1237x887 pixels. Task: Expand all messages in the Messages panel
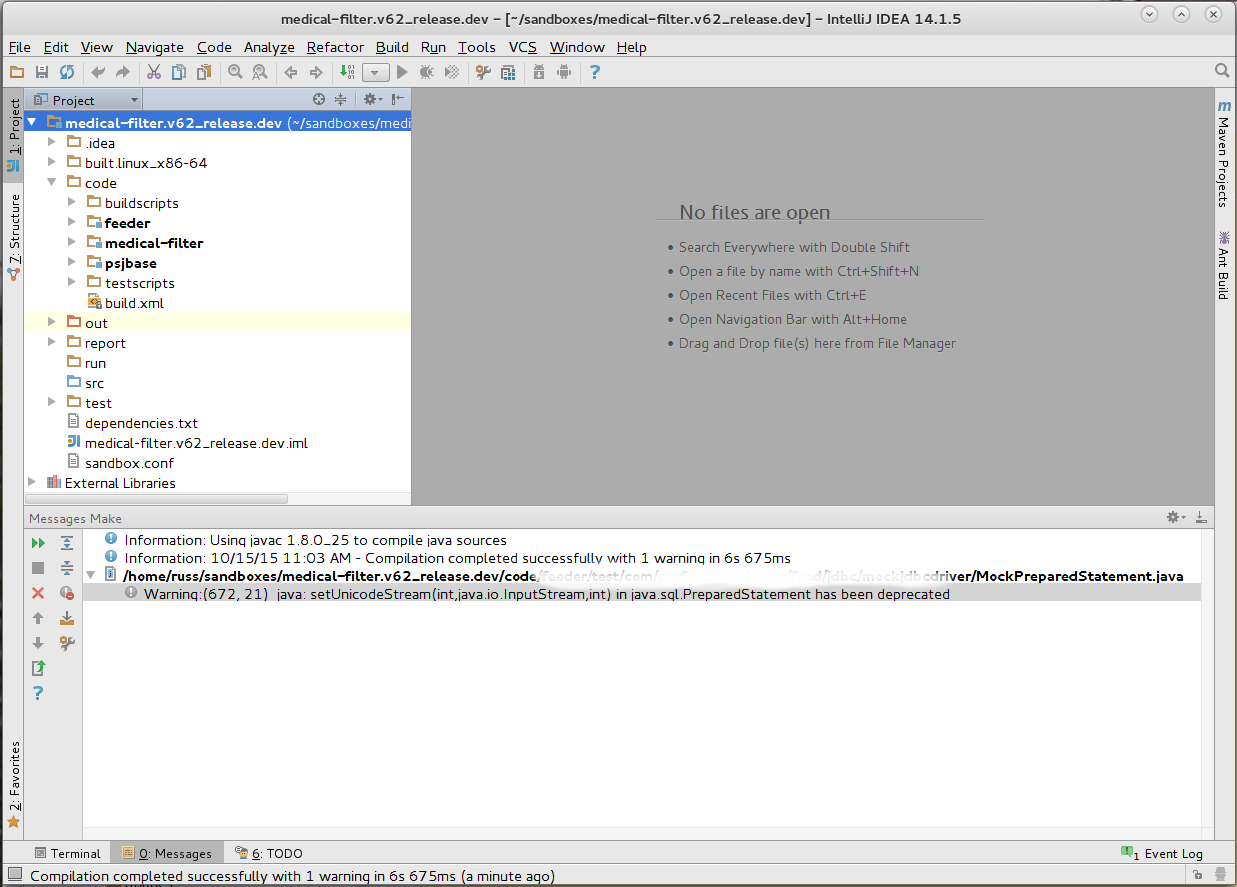[67, 542]
